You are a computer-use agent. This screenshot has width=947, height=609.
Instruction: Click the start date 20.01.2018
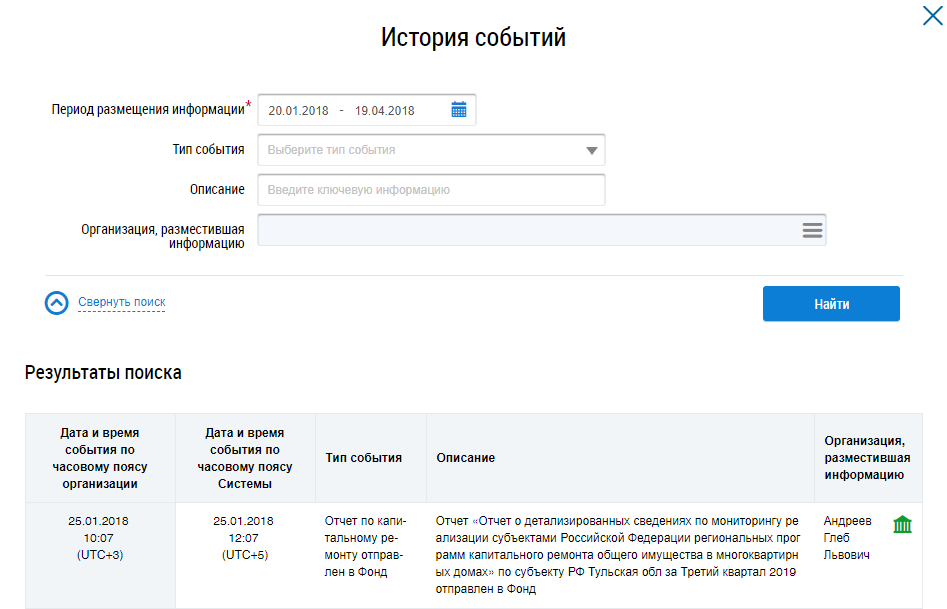point(298,110)
